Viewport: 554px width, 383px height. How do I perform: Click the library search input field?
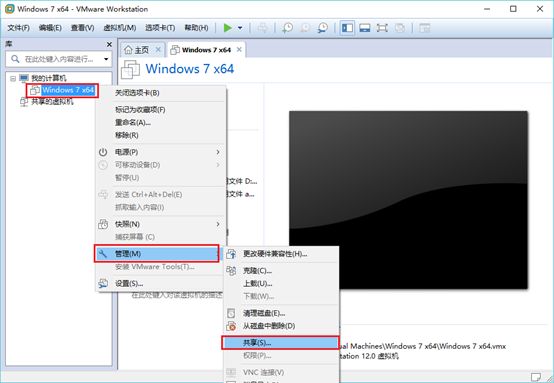pos(59,59)
